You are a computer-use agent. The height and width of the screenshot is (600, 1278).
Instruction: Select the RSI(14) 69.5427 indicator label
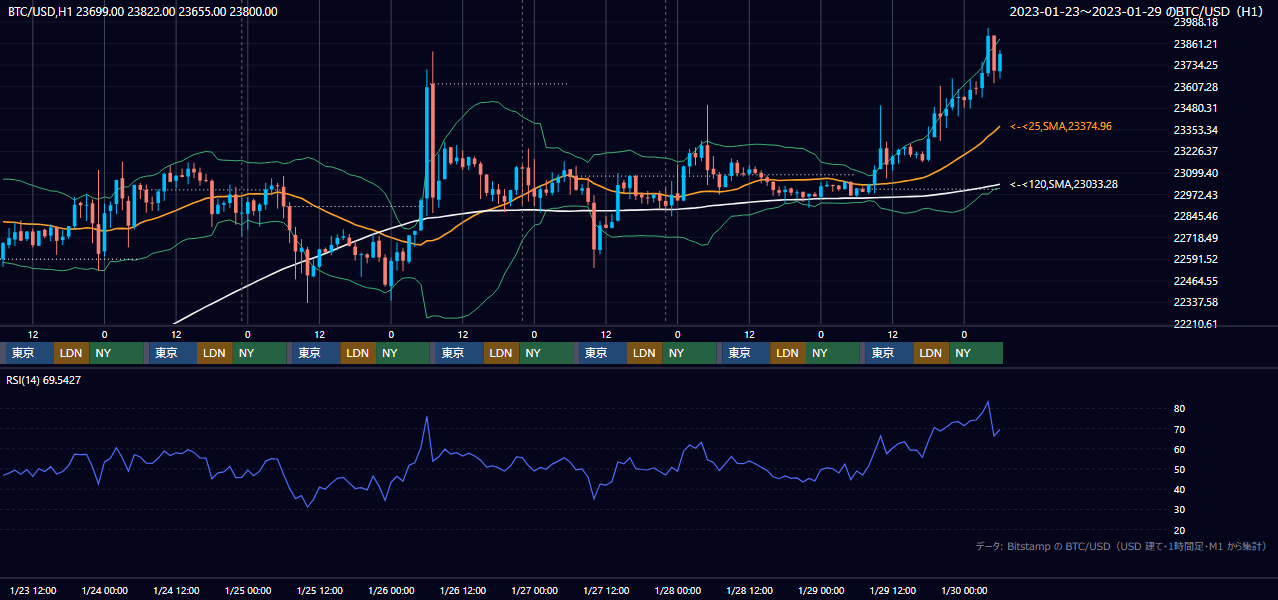pos(43,380)
